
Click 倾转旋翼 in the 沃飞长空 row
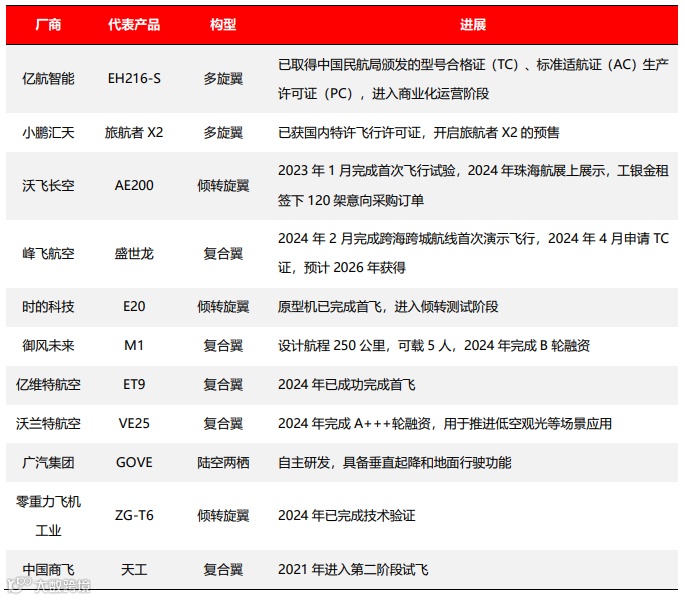(223, 186)
